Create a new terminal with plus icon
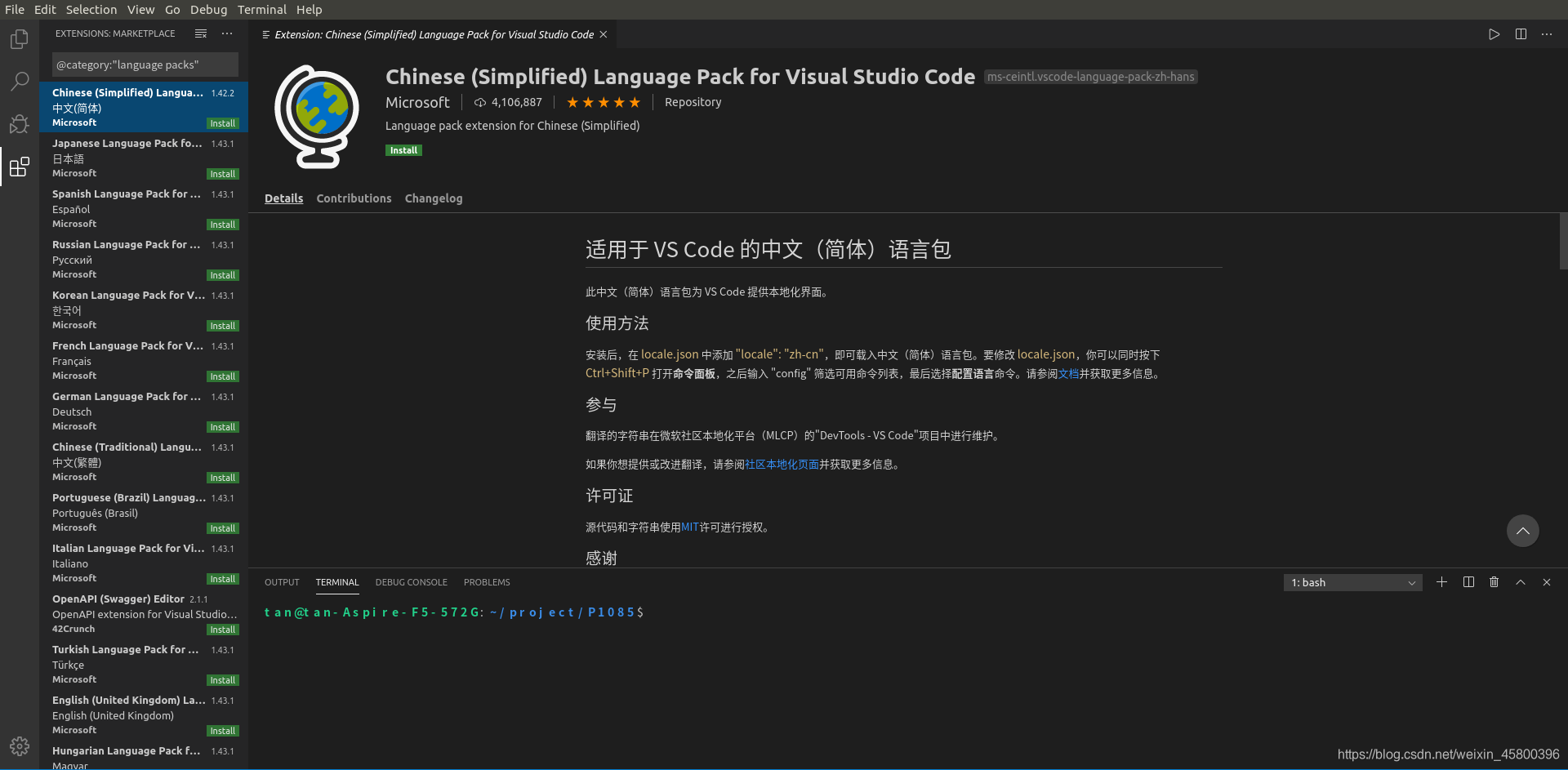The width and height of the screenshot is (1568, 770). click(1441, 582)
